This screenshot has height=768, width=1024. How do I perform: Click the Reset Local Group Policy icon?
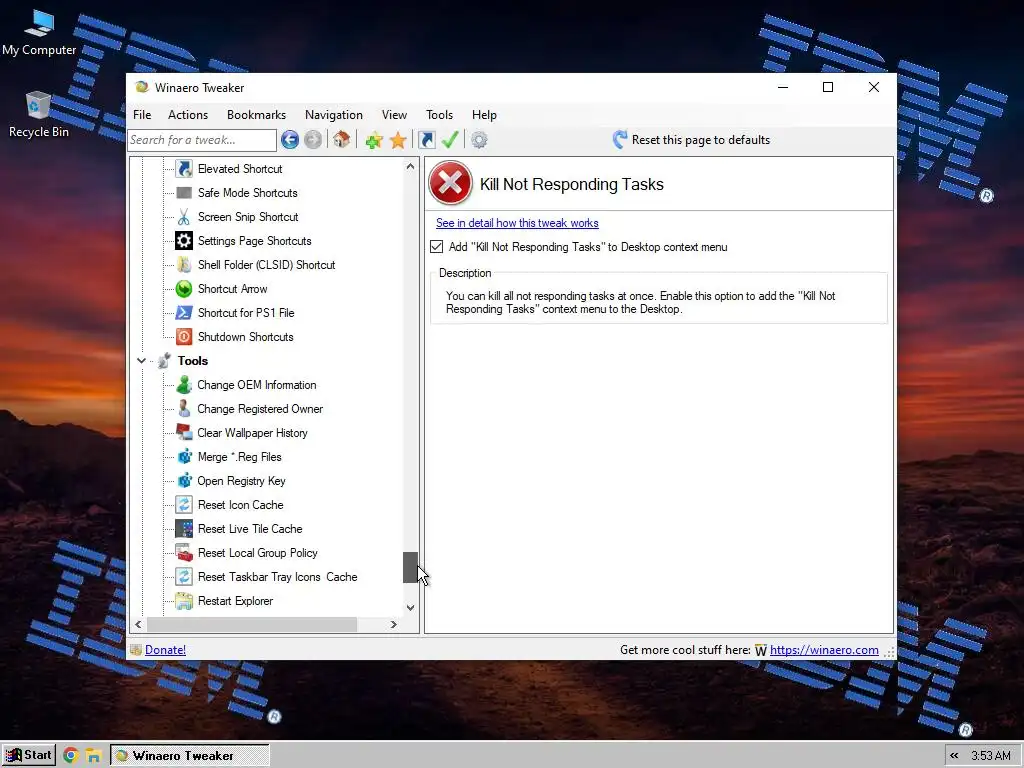point(184,553)
